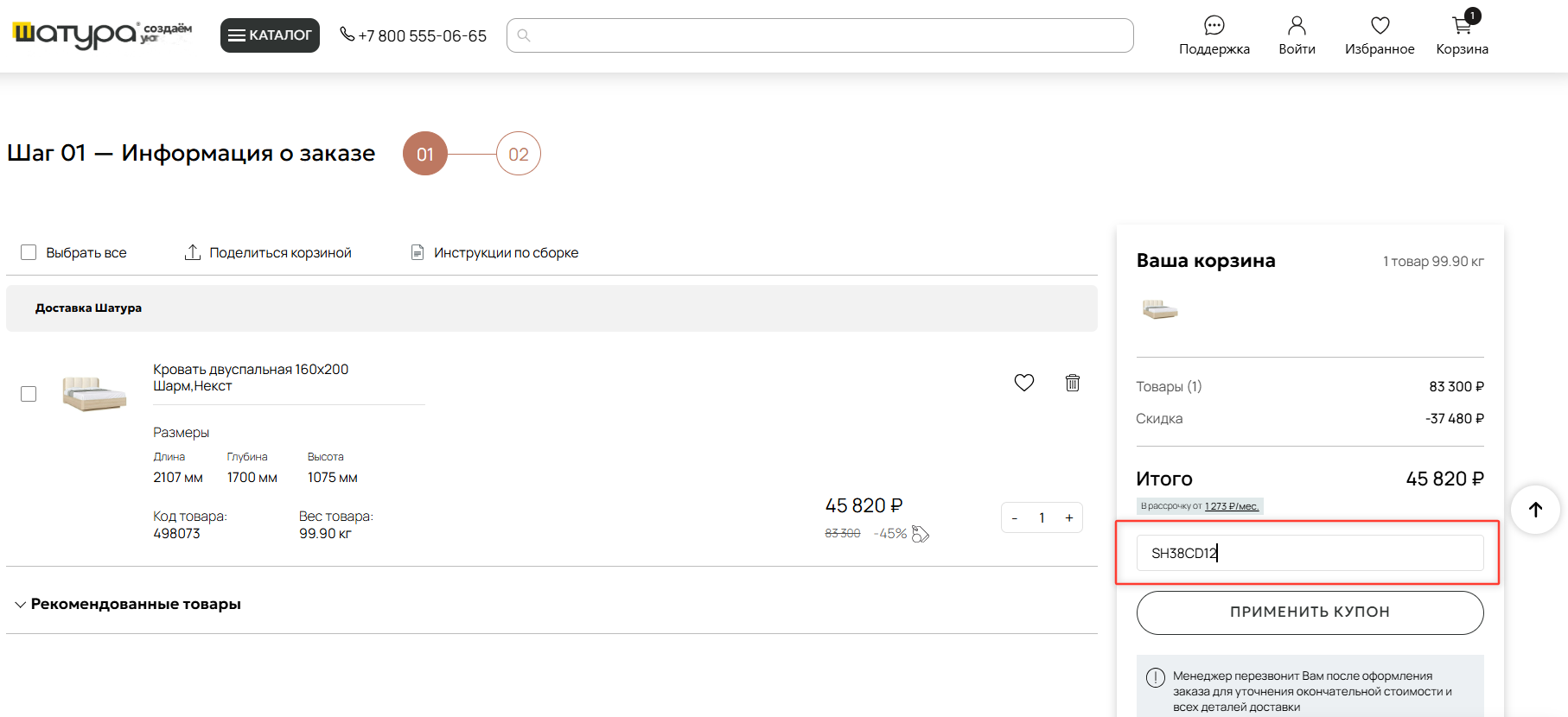Click the discount tag icon next to -45%
The width and height of the screenshot is (1568, 717).
[x=921, y=535]
